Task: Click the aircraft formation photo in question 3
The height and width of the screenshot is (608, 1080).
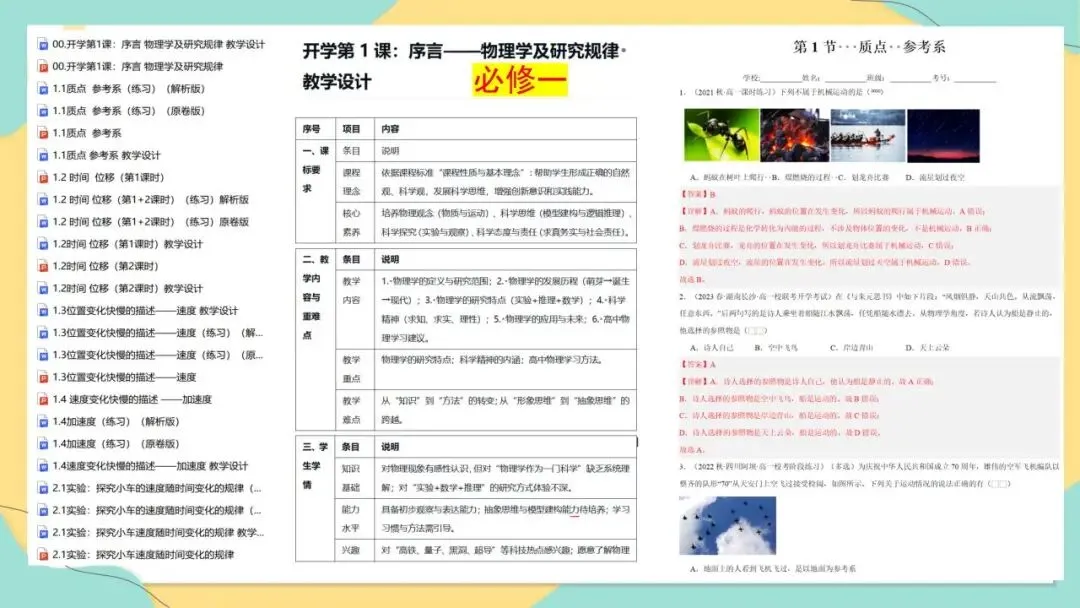Action: pyautogui.click(x=727, y=525)
